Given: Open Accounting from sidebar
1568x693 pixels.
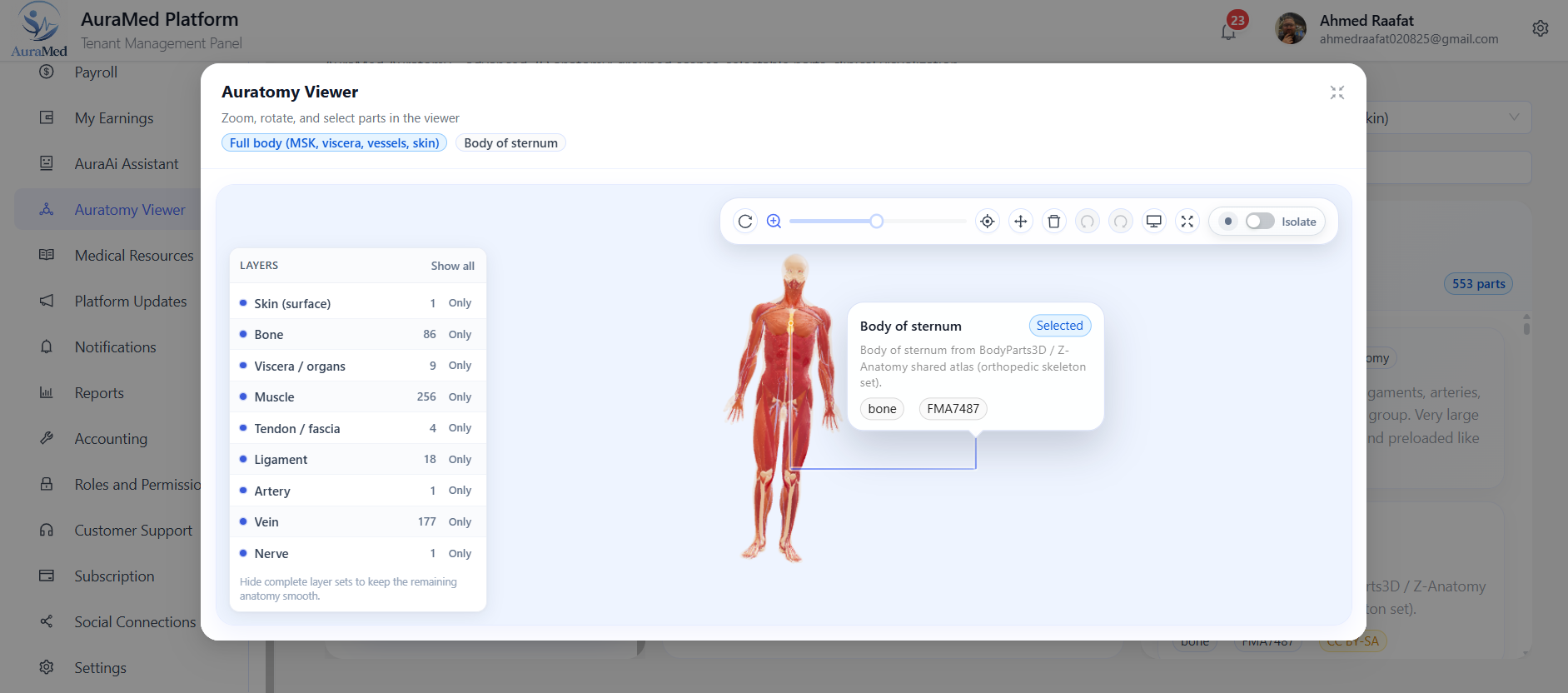Looking at the screenshot, I should click(111, 438).
